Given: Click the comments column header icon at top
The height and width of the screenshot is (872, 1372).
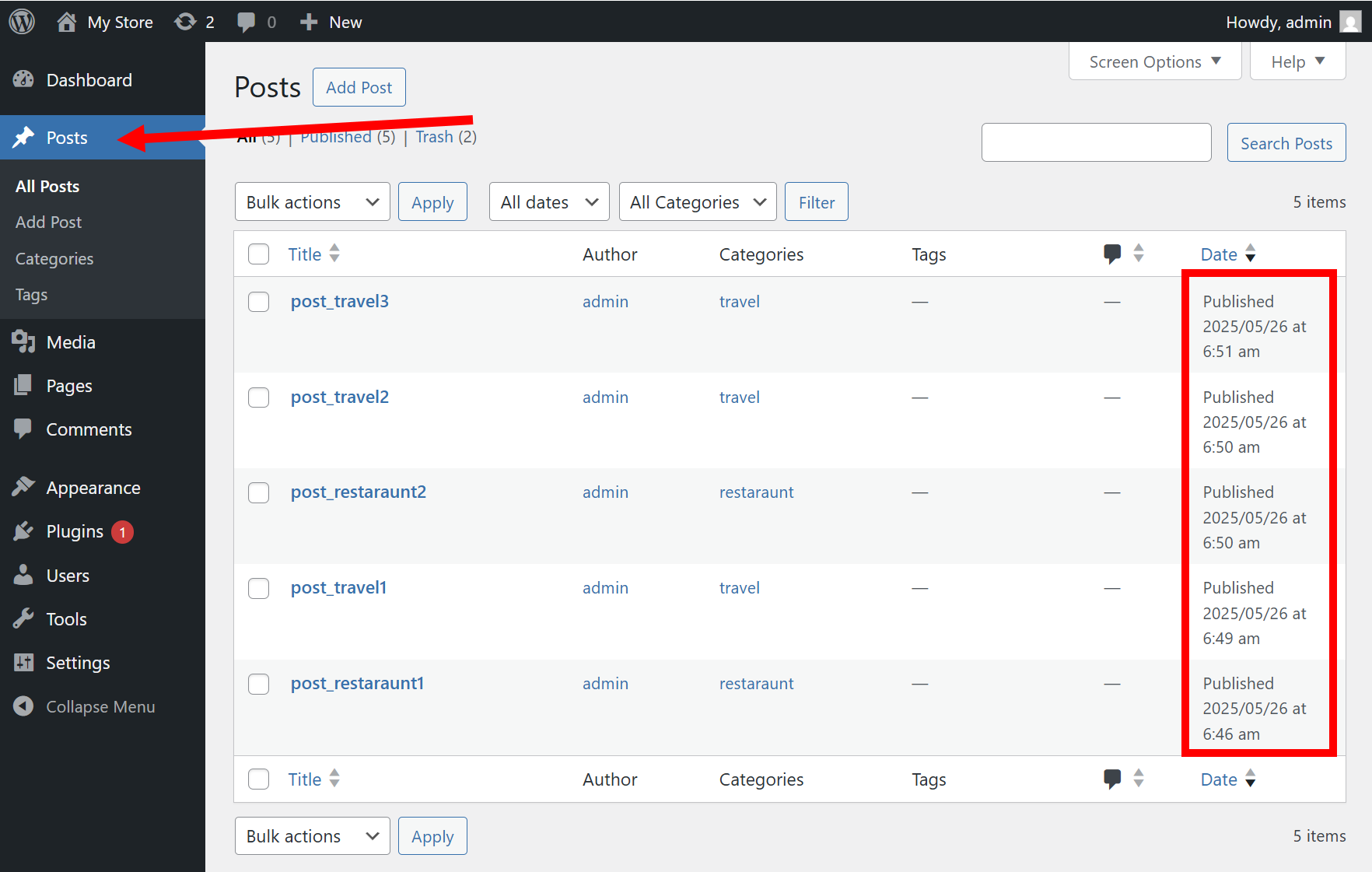Looking at the screenshot, I should (1112, 254).
